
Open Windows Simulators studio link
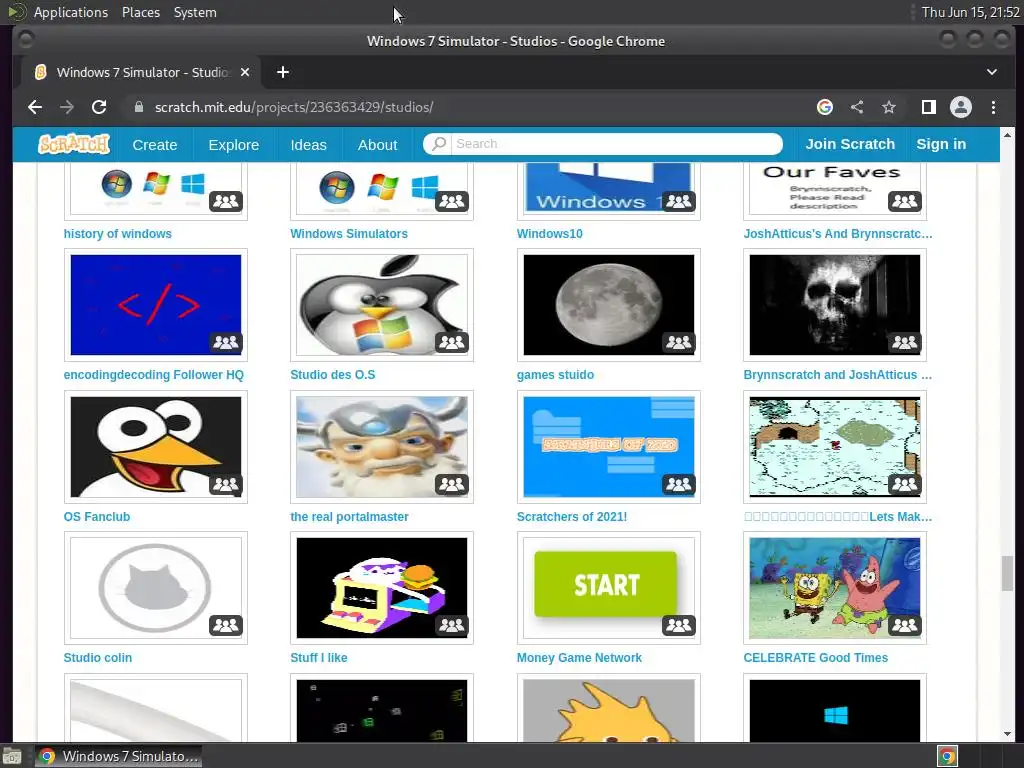click(349, 234)
